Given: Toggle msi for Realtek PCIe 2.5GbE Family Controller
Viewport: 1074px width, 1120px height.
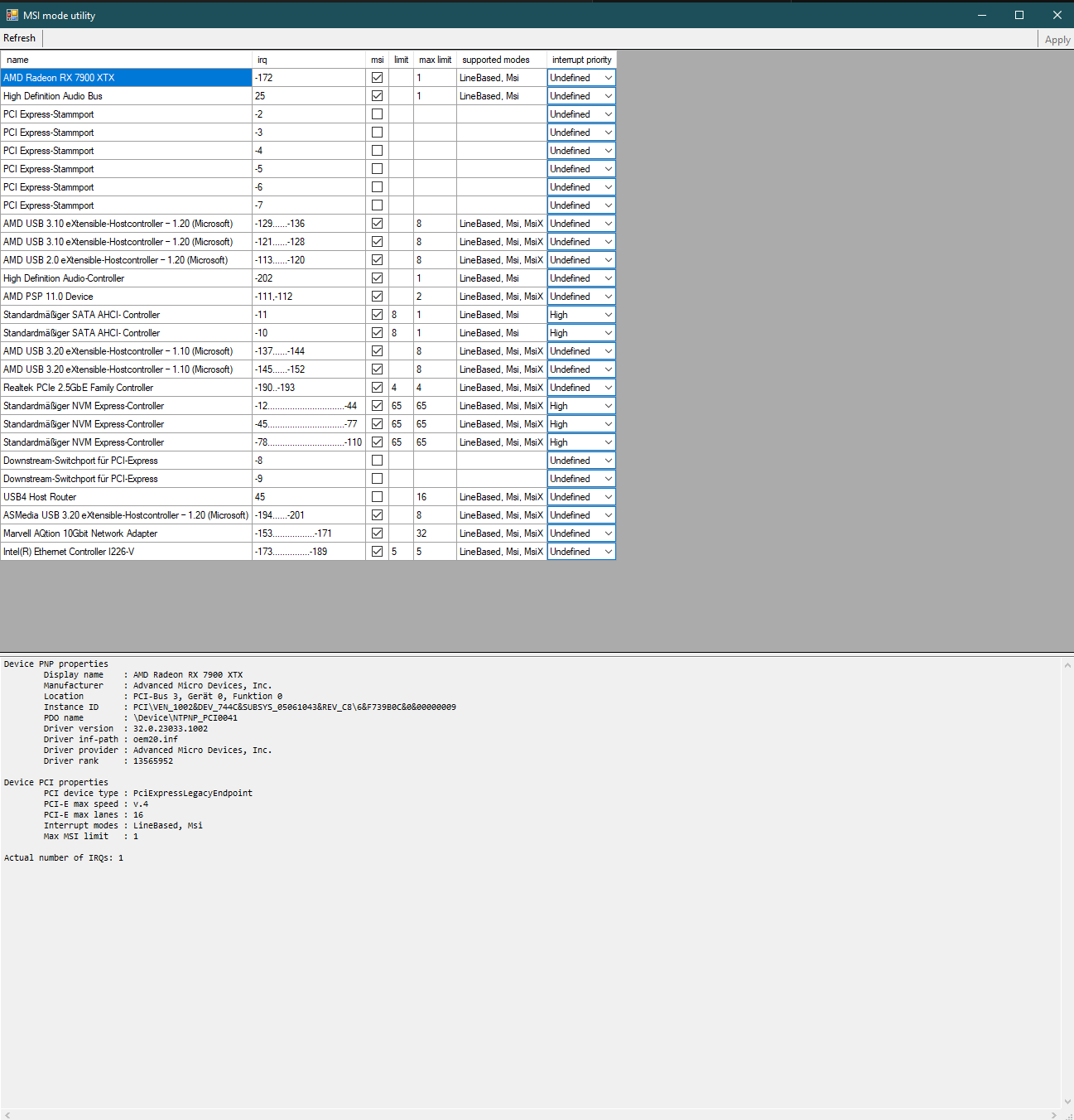Looking at the screenshot, I should [377, 388].
